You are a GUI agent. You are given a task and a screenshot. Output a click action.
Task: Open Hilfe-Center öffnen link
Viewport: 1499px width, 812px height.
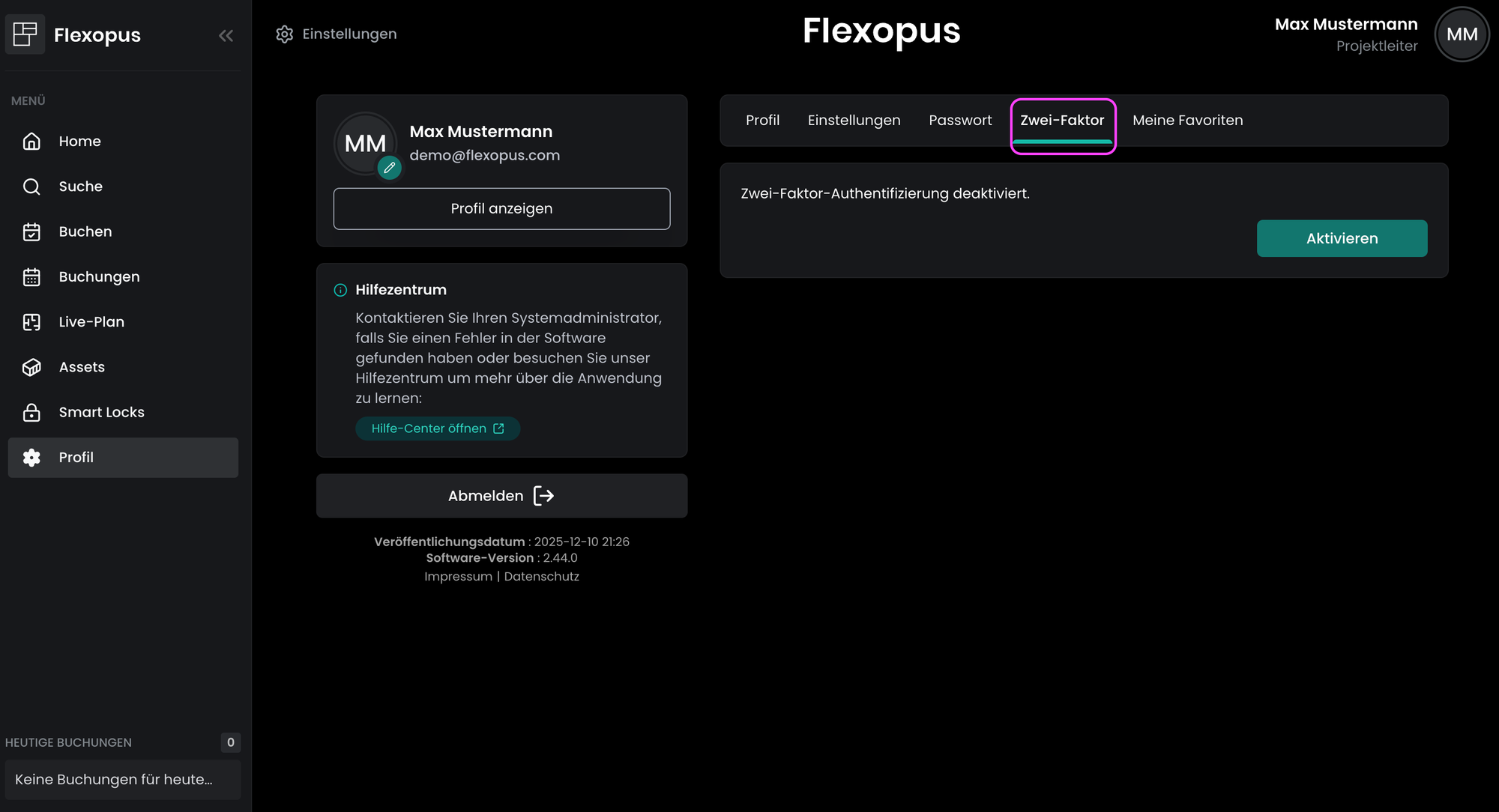tap(438, 428)
